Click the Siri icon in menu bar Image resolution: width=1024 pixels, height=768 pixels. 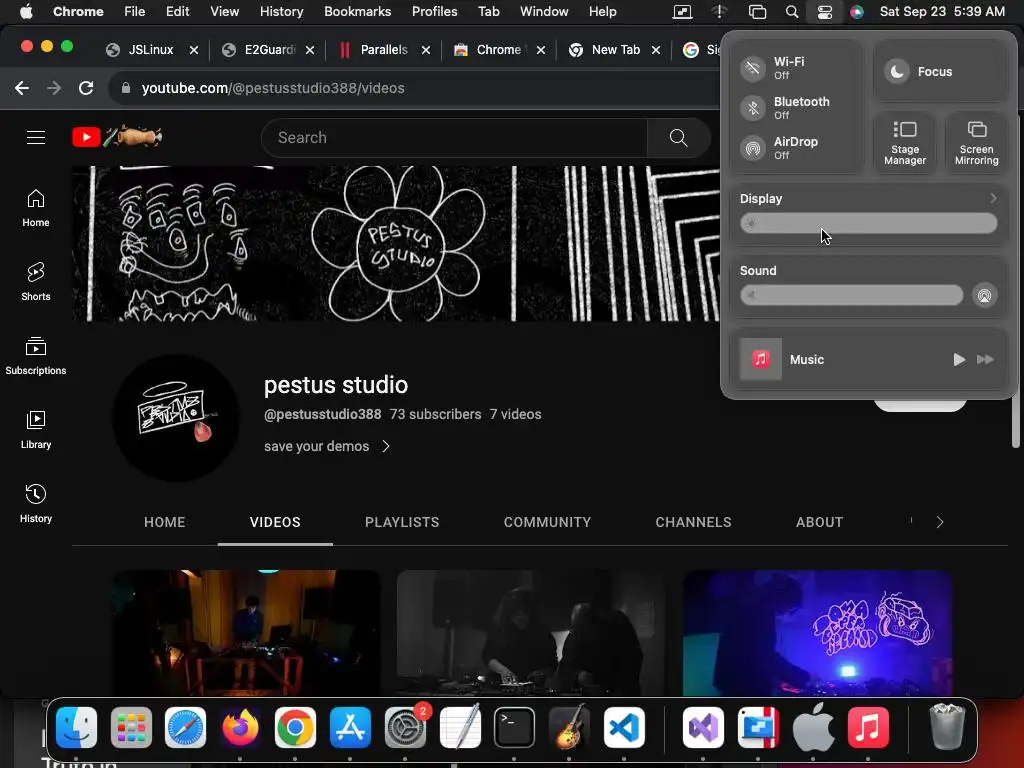(x=857, y=12)
